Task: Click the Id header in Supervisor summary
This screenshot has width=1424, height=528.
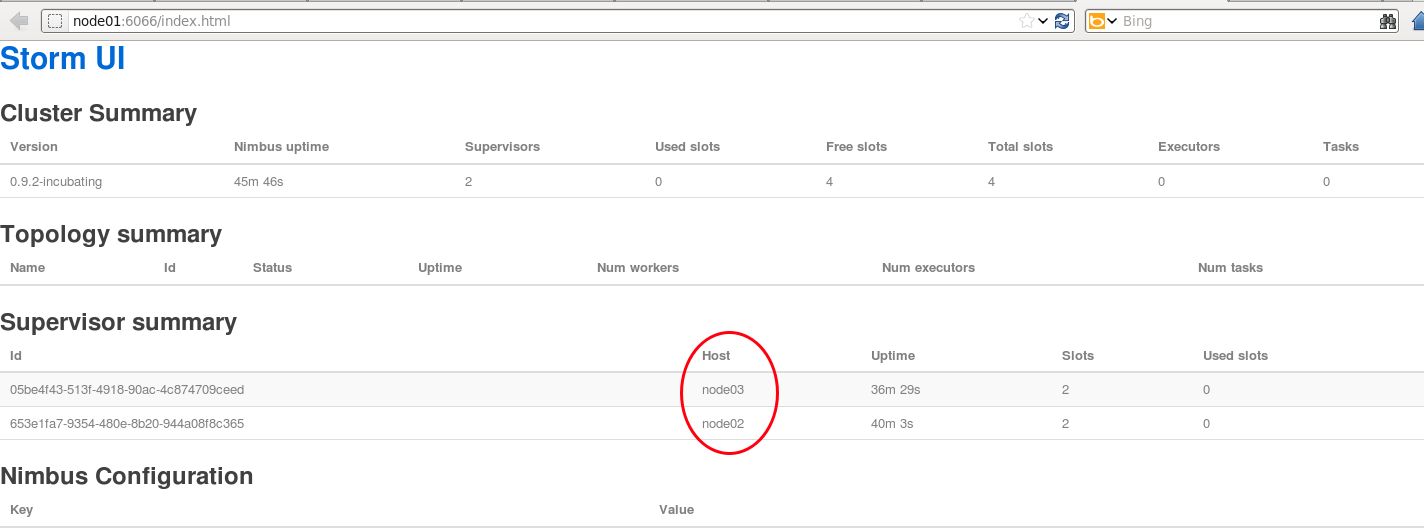Action: coord(16,356)
